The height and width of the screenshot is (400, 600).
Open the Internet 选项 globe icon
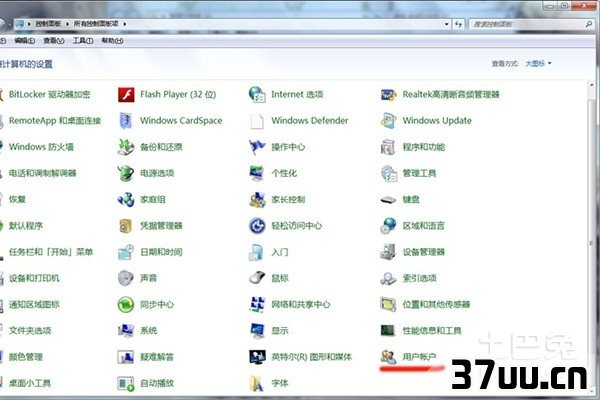click(257, 95)
